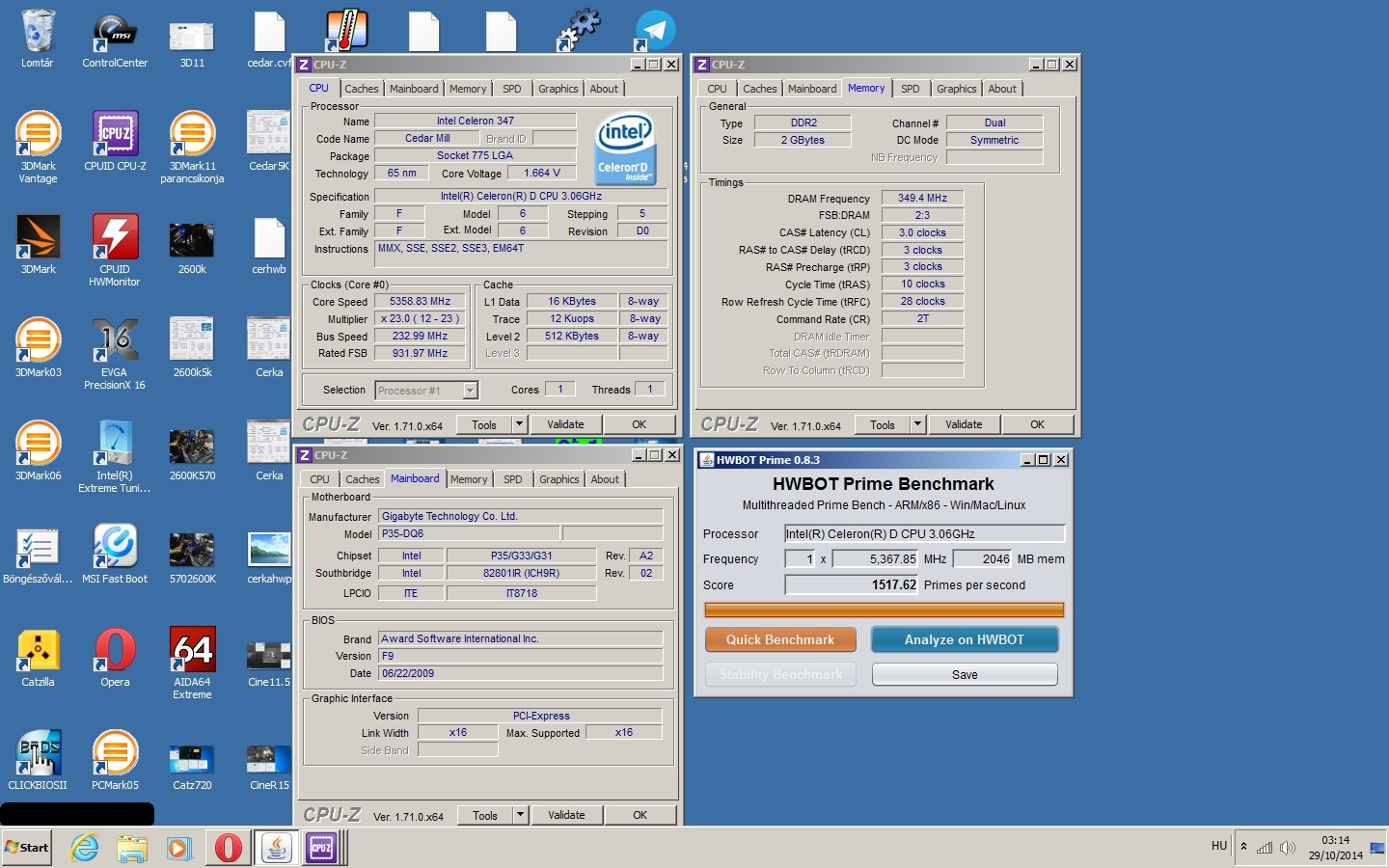Open the media player taskbar icon

179,848
